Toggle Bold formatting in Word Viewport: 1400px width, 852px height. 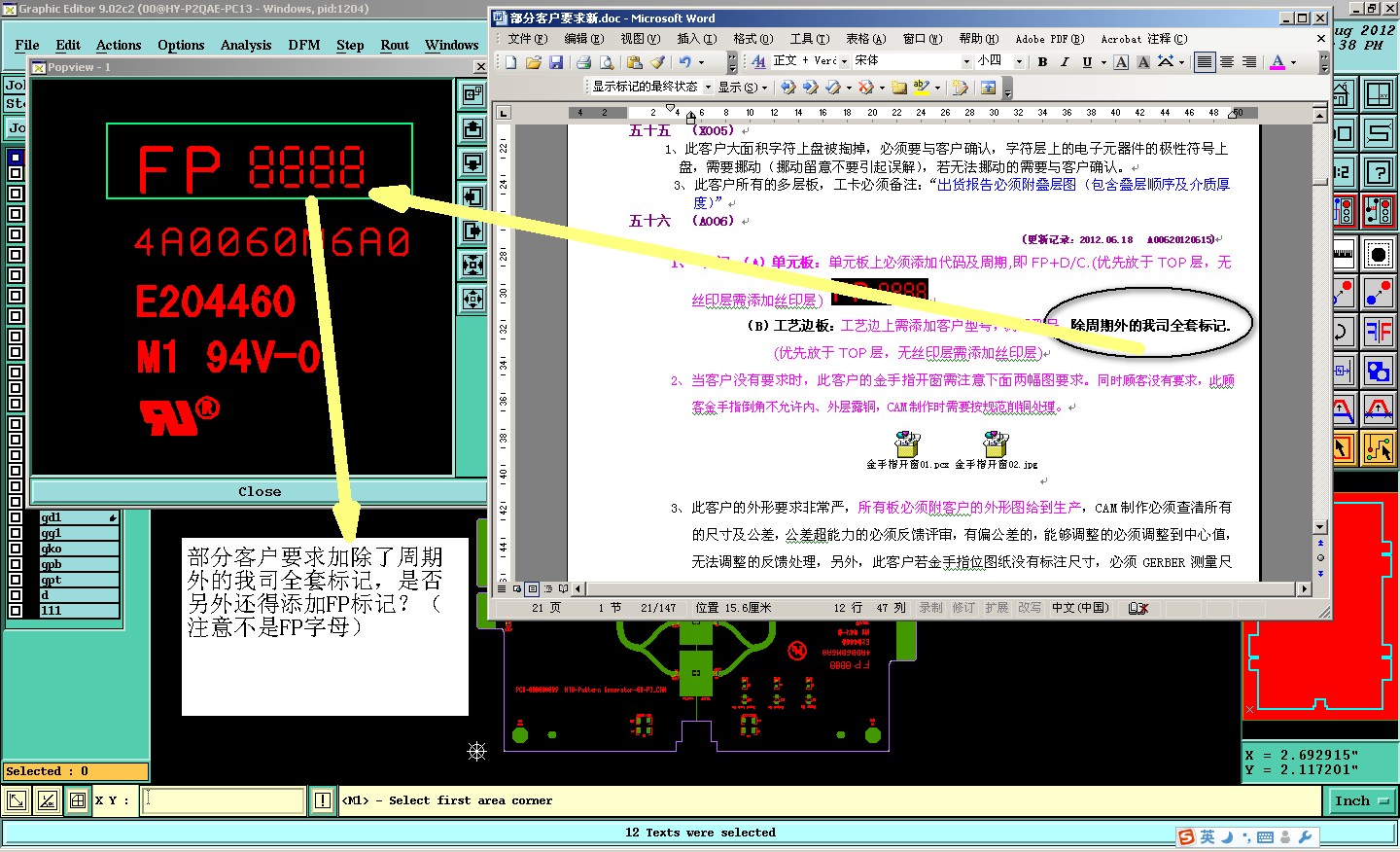tap(1042, 62)
